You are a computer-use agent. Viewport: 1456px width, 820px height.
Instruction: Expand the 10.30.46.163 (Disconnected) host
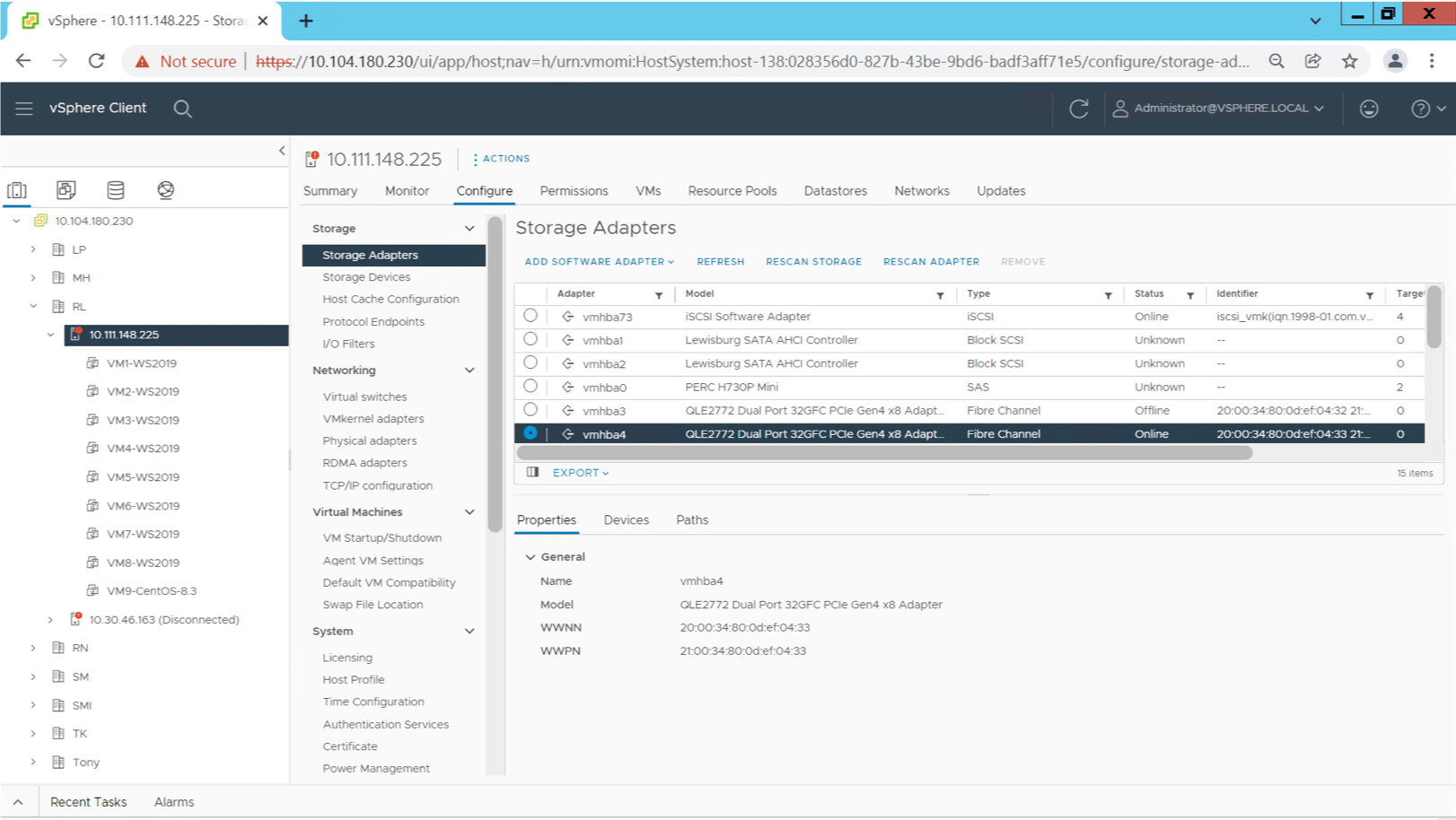(x=50, y=620)
